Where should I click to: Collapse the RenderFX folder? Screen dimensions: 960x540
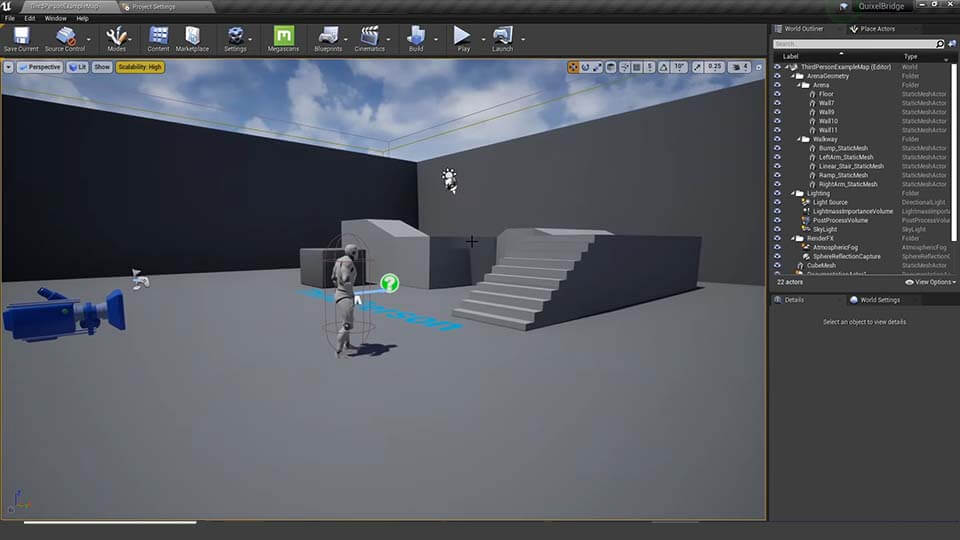coord(793,238)
